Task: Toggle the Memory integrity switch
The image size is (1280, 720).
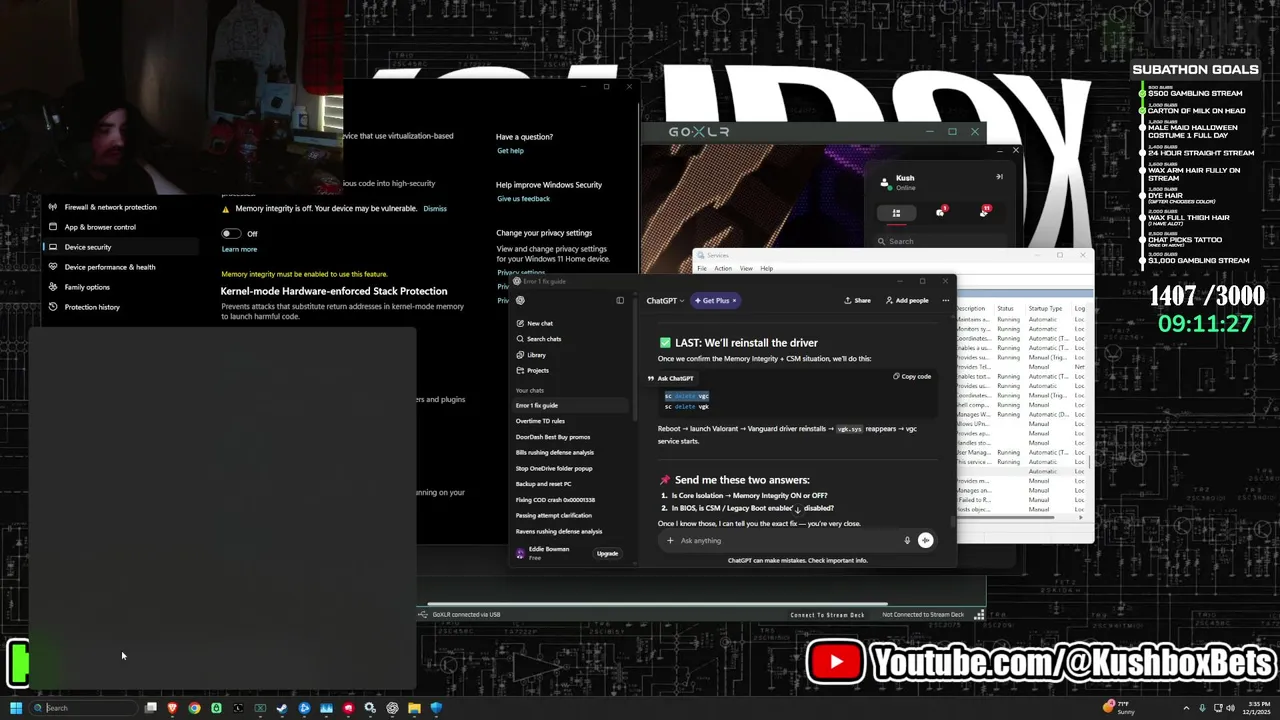Action: coord(231,233)
